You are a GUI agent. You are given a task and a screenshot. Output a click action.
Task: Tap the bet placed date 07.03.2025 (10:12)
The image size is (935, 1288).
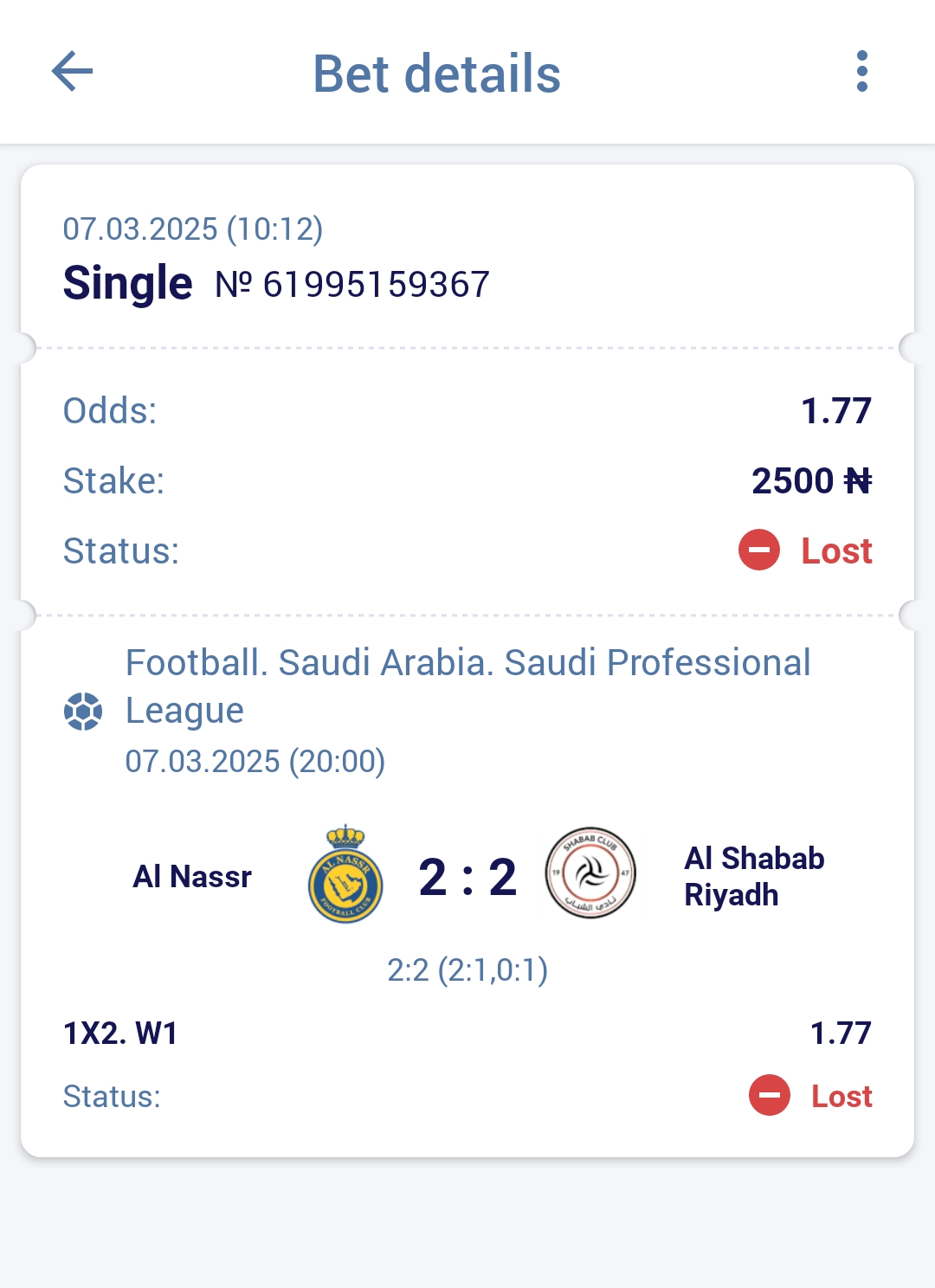(193, 229)
